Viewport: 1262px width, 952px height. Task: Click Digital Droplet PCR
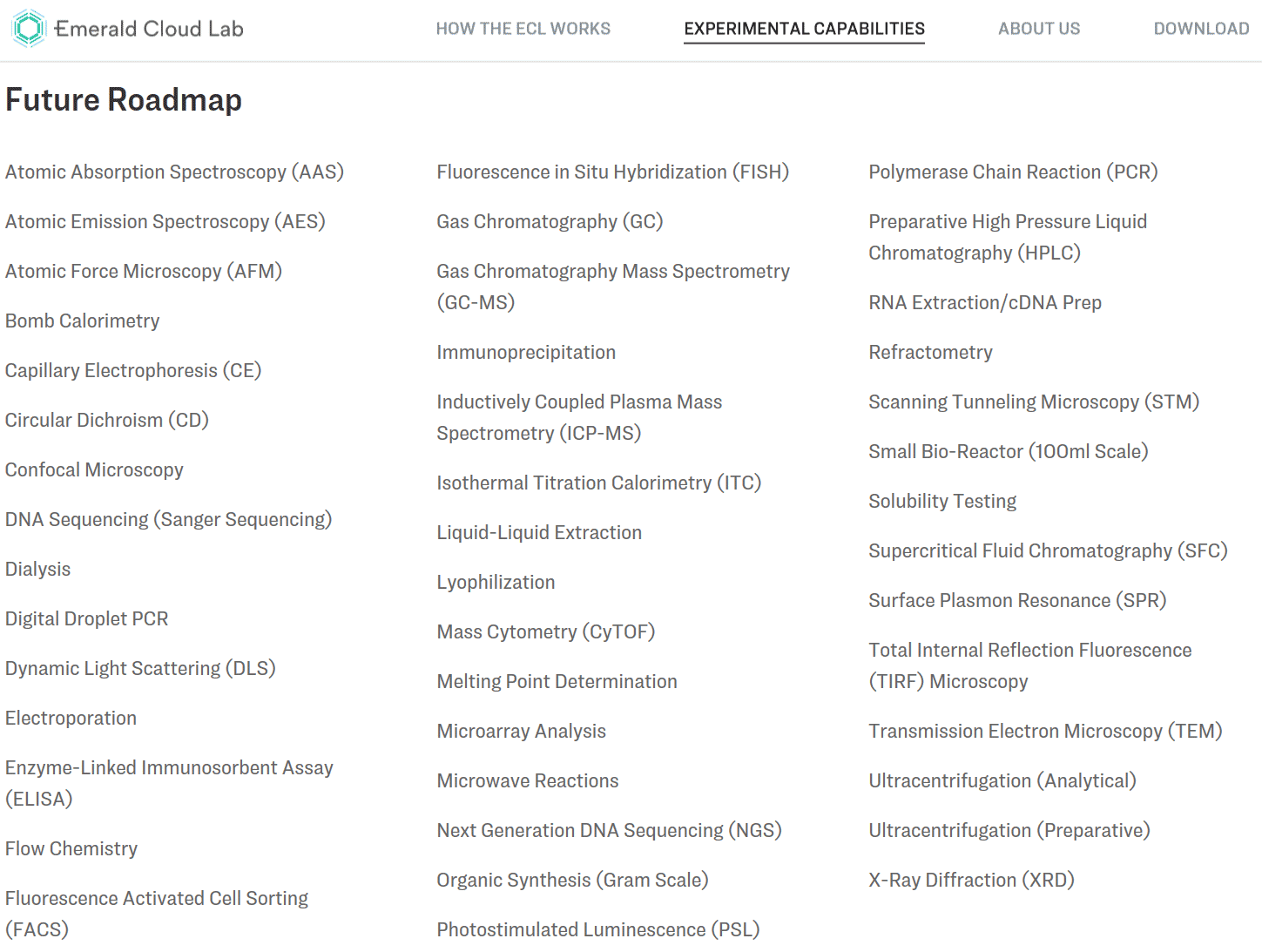(x=87, y=619)
